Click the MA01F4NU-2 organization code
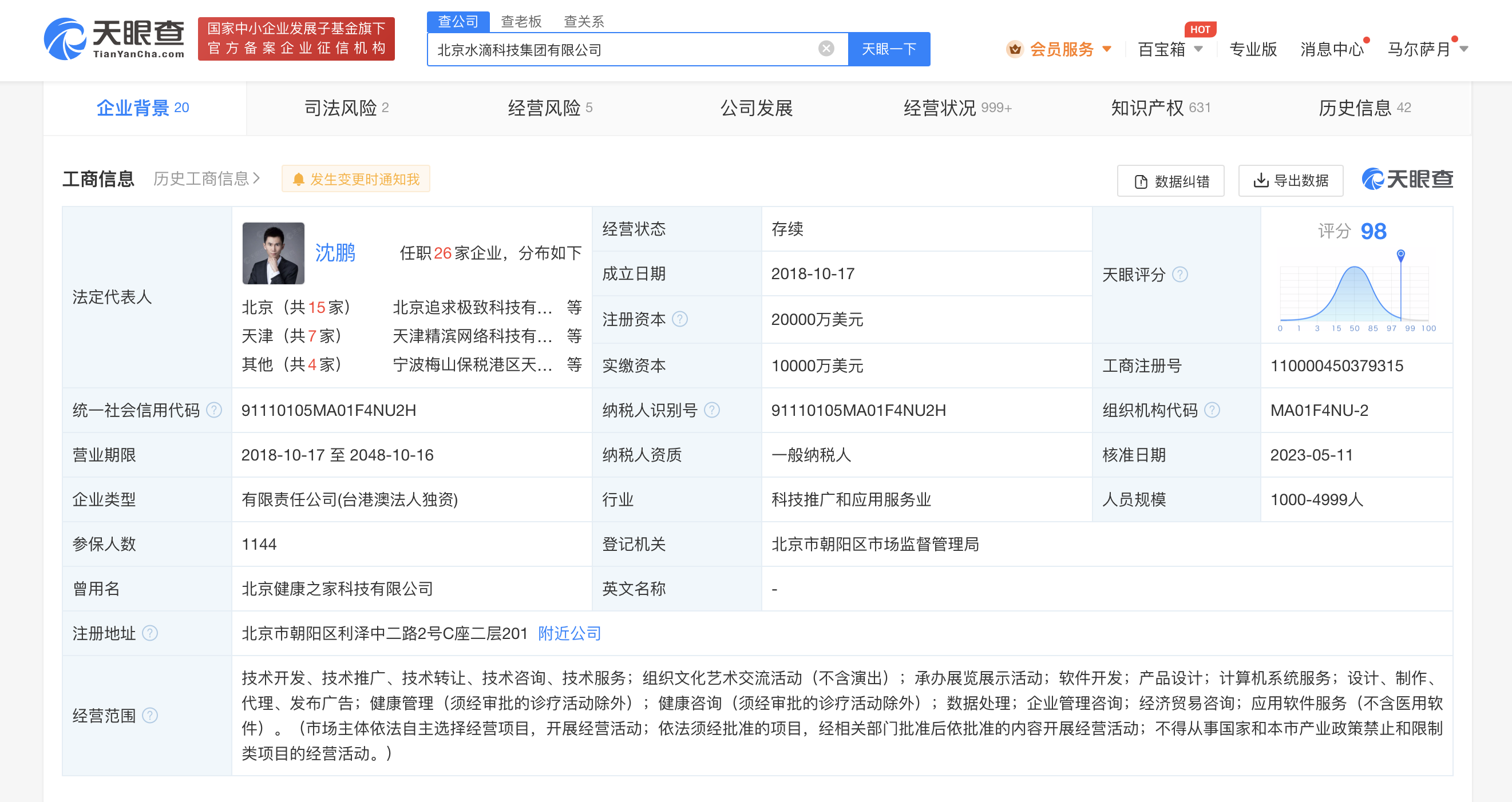This screenshot has height=802, width=1512. click(x=1319, y=410)
